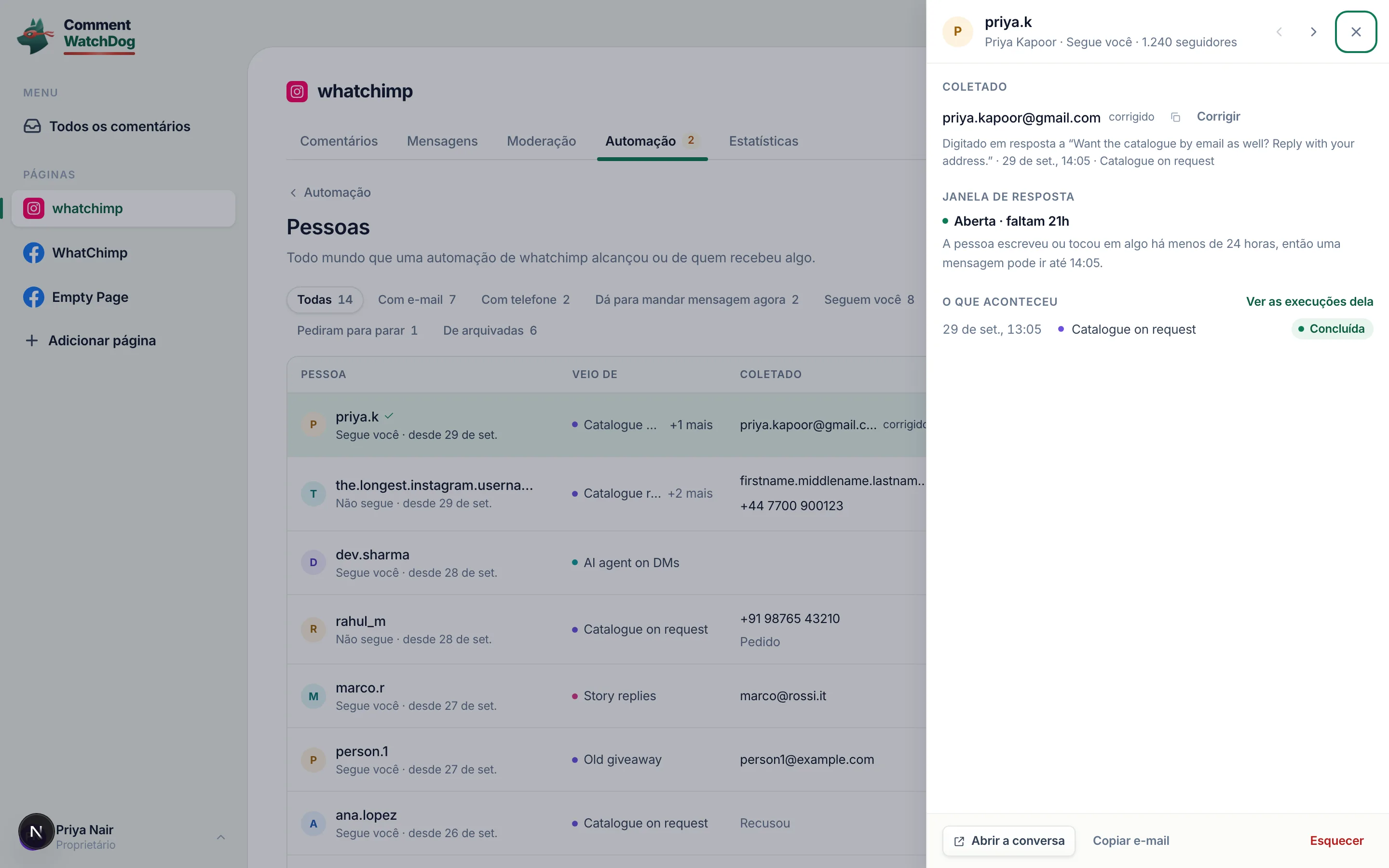1389x868 pixels.
Task: Click the Abrir a conversa button
Action: tap(1008, 841)
